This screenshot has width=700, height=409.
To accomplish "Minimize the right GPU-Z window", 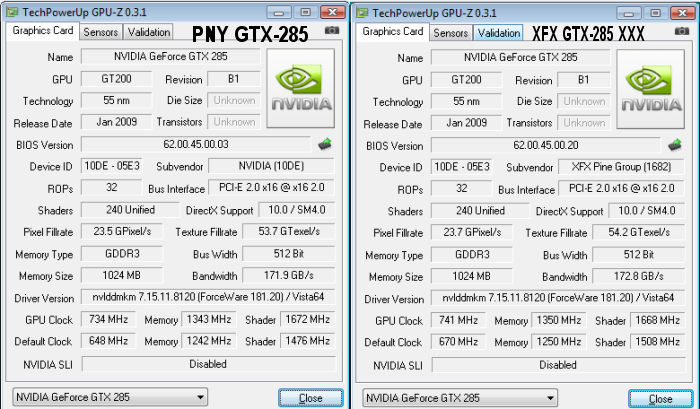I will (629, 13).
